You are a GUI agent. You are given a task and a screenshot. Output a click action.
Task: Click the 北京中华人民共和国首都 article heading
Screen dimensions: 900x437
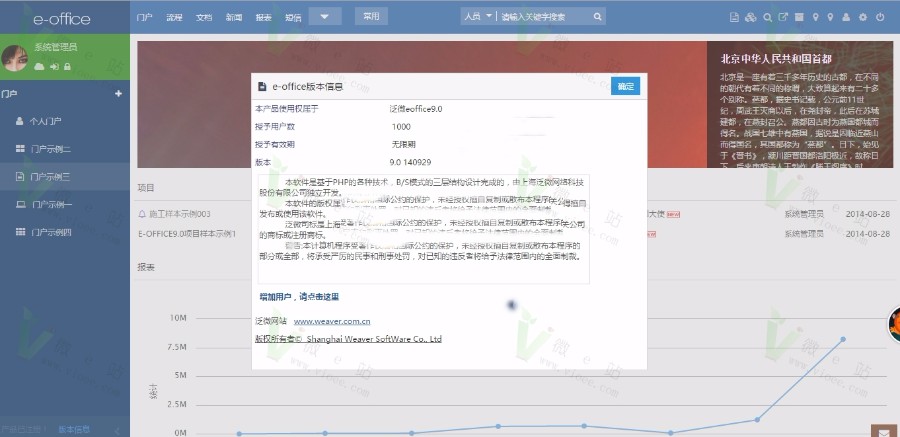pyautogui.click(x=776, y=59)
